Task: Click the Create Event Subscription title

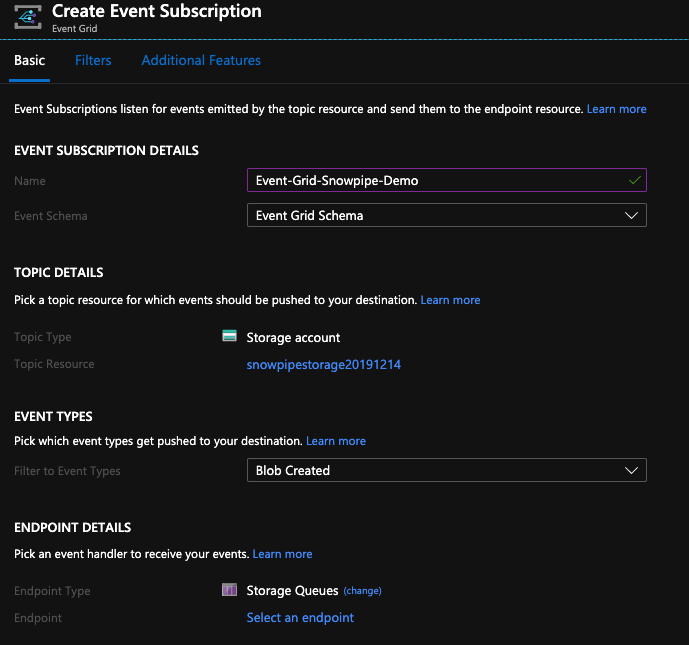Action: click(x=157, y=11)
